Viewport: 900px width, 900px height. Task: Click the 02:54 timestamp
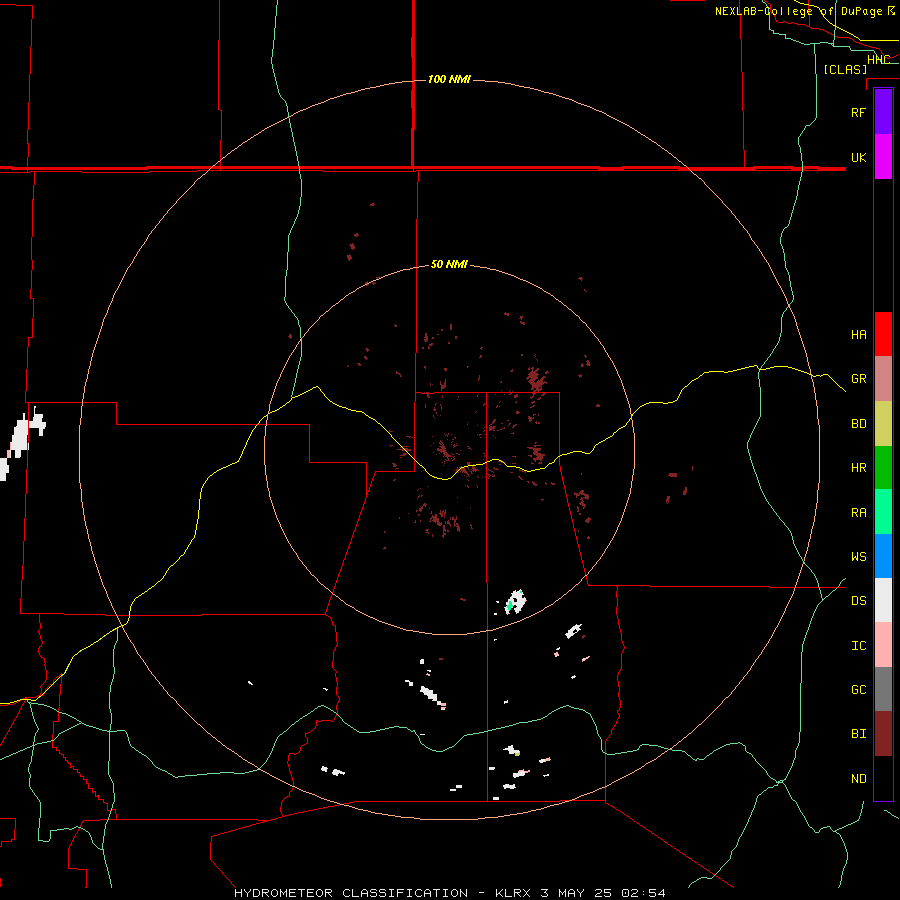(x=643, y=893)
